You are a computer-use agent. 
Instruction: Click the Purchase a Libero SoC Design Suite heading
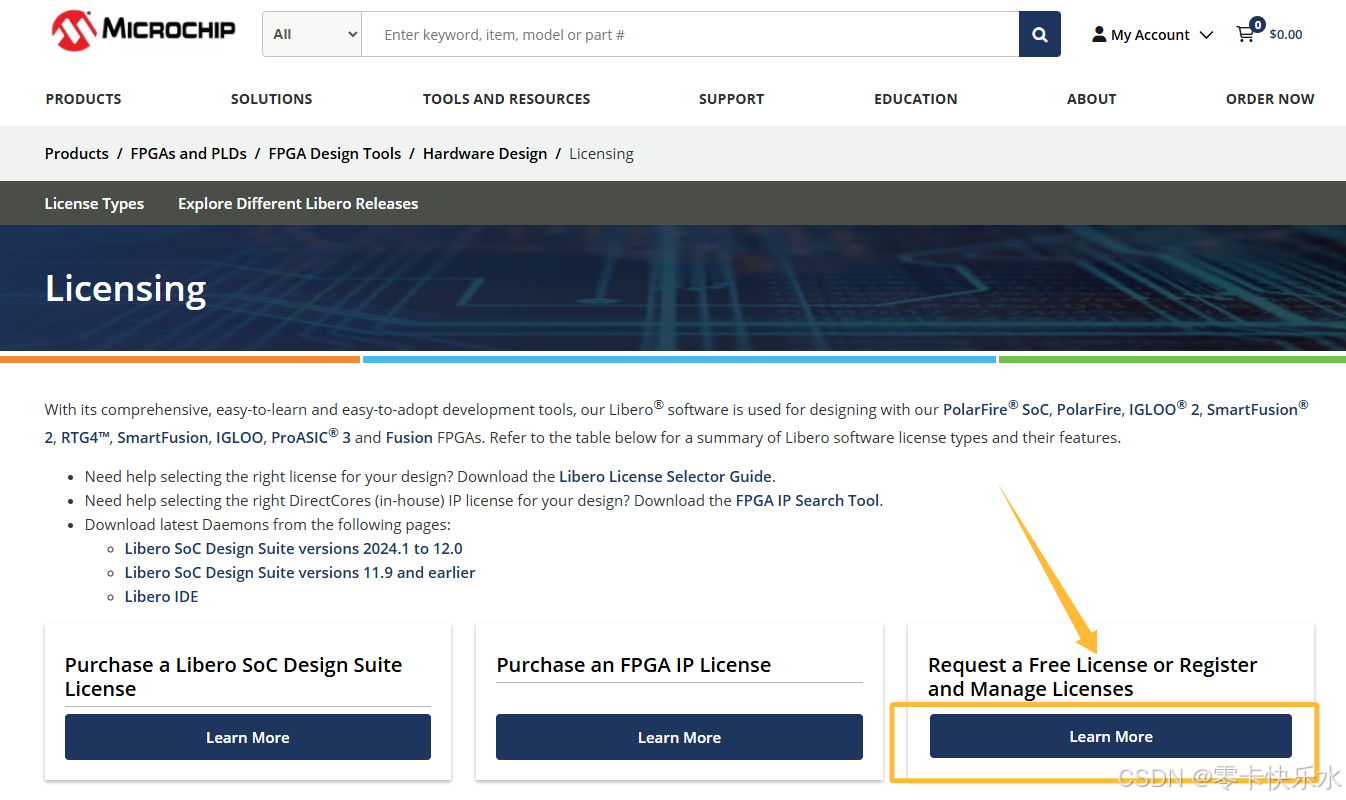tap(234, 677)
